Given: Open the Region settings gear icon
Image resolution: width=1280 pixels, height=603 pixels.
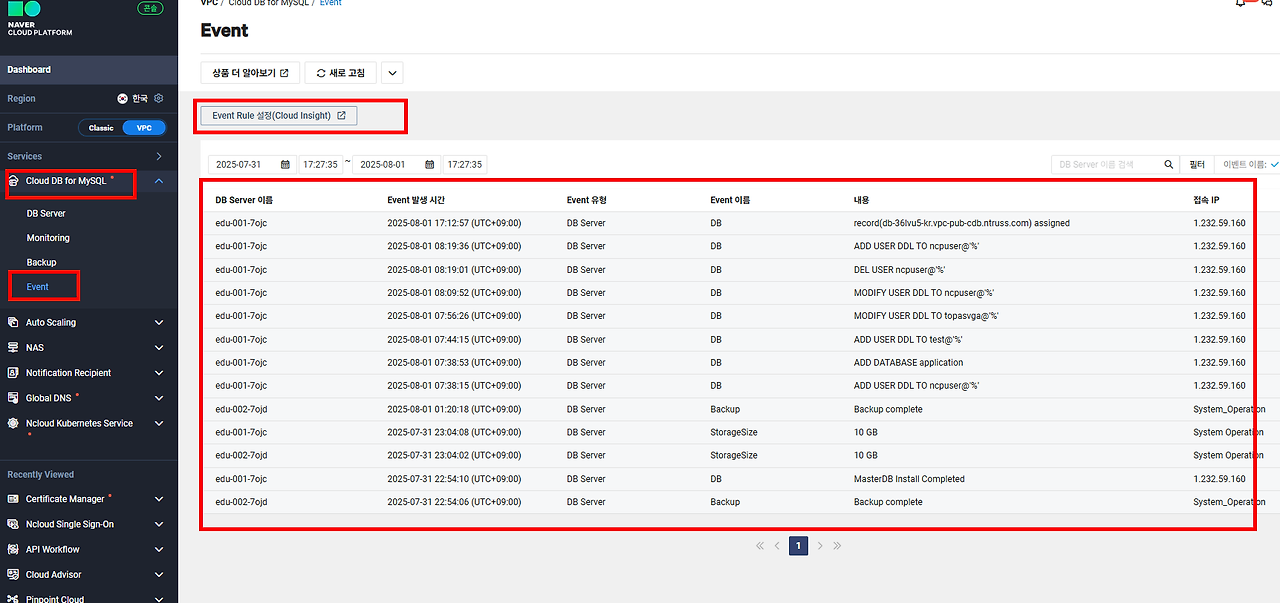Looking at the screenshot, I should pyautogui.click(x=158, y=99).
